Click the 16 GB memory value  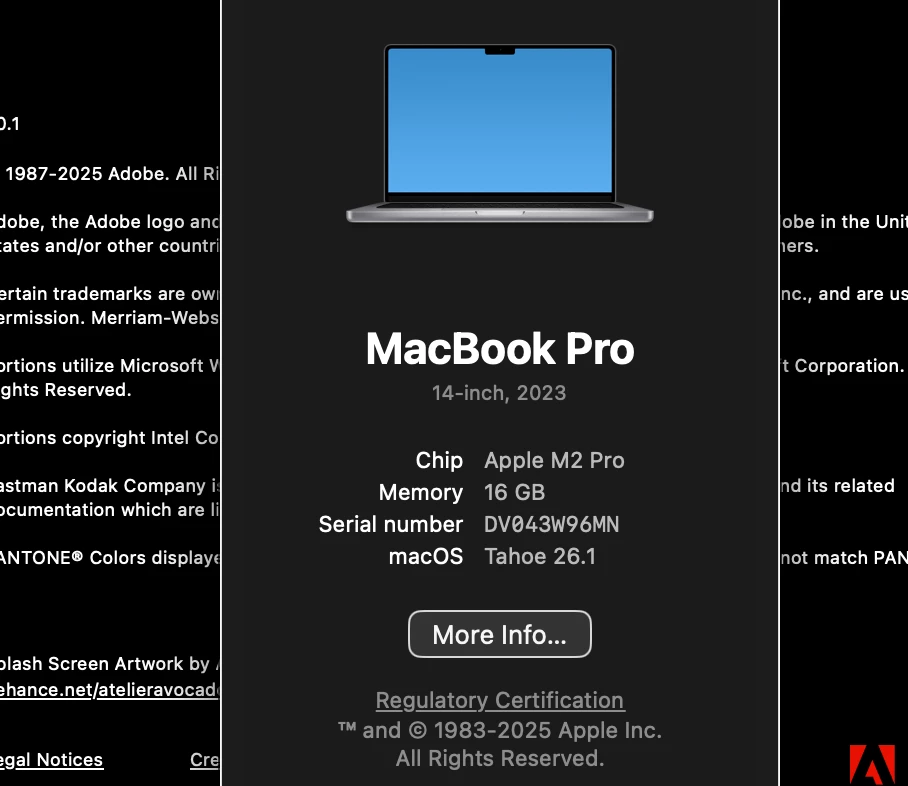[x=515, y=492]
